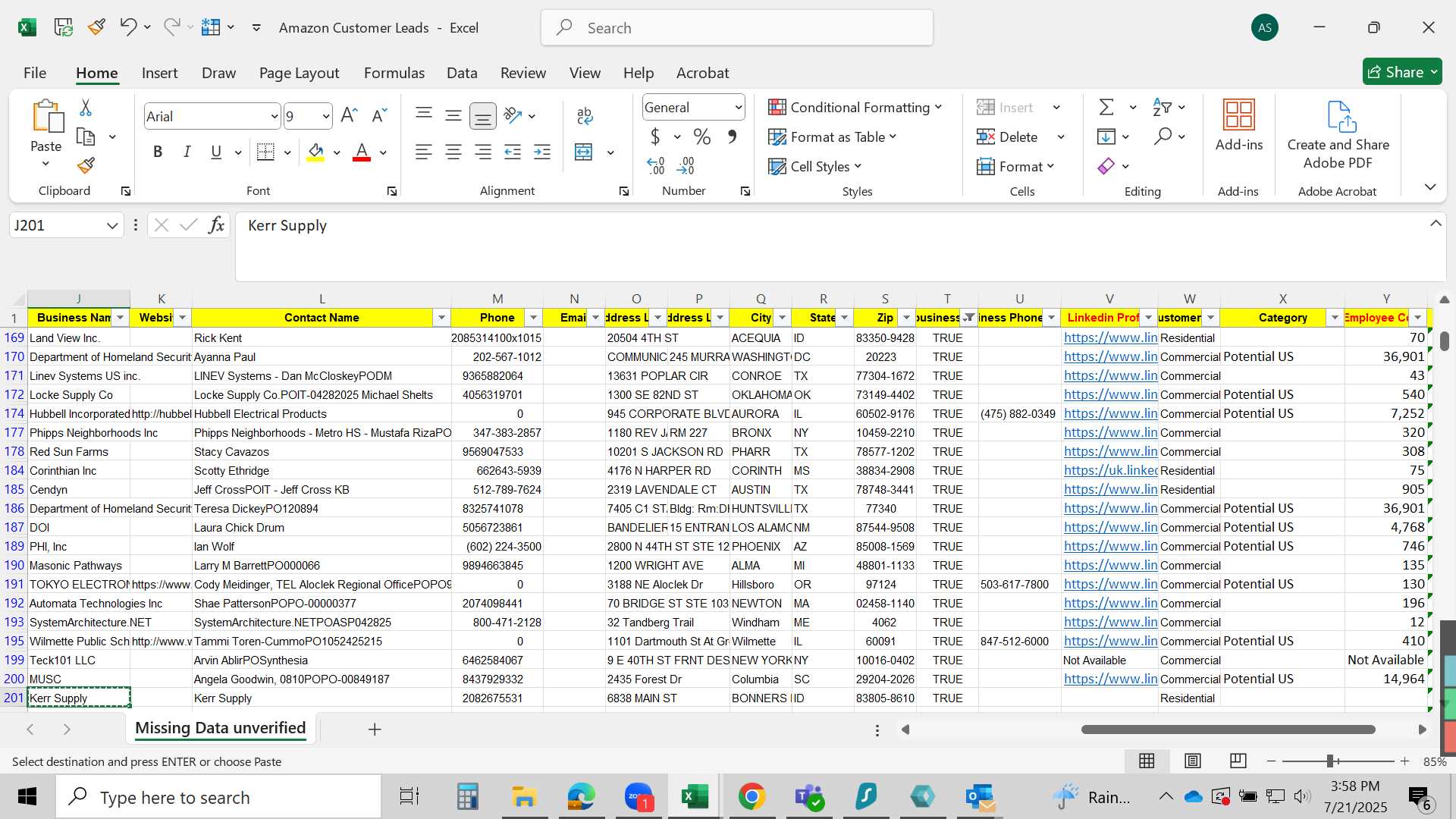Click the Clear eraser icon in Editing
The image size is (1456, 819).
[1106, 166]
